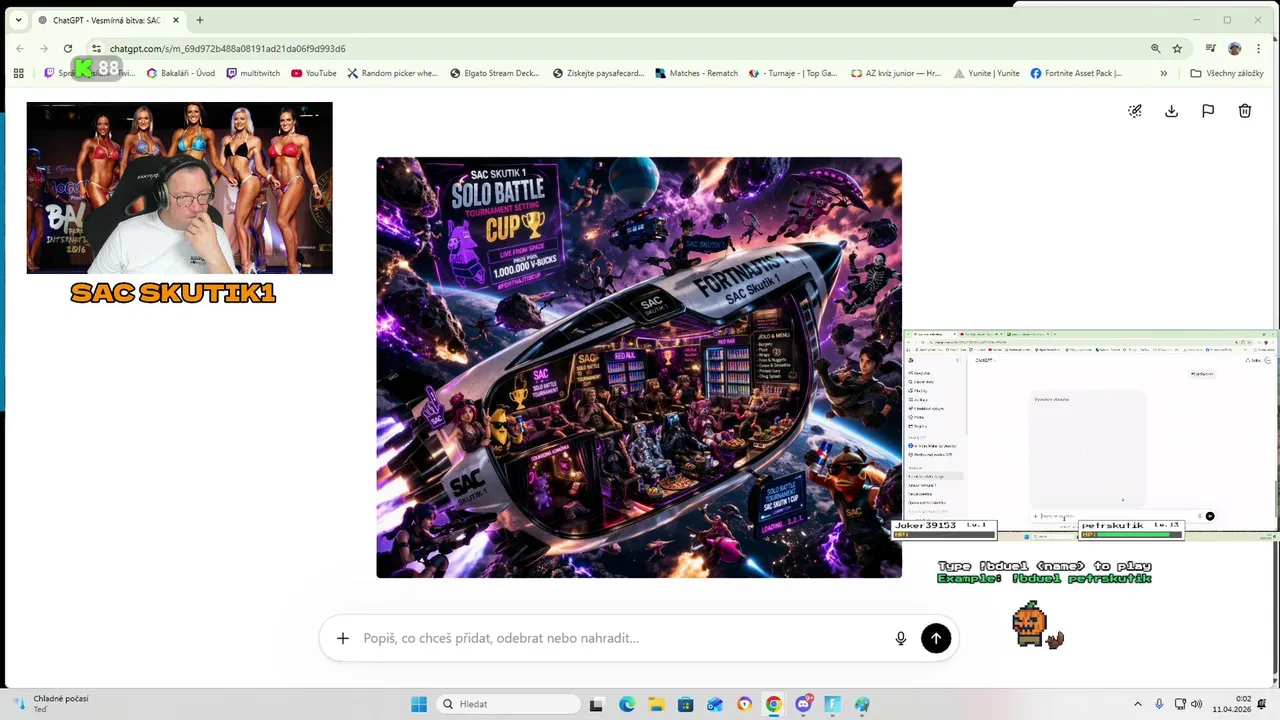This screenshot has height=720, width=1280.
Task: Open the Brave browser taskbar icon
Action: coord(744,704)
